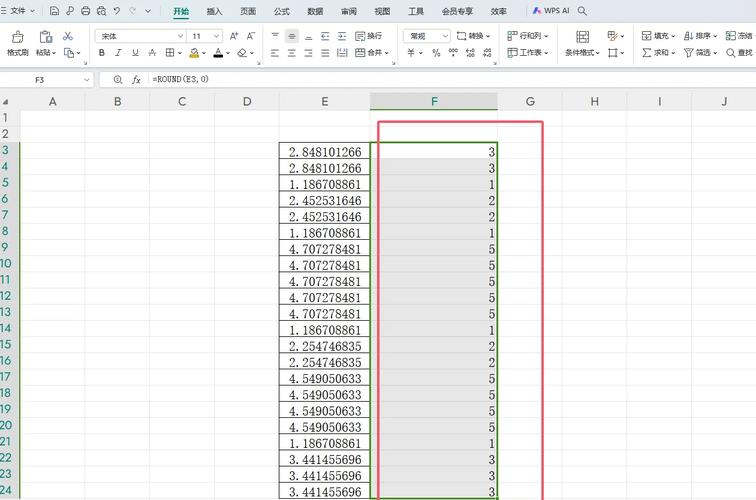Center text horizontally
The height and width of the screenshot is (500, 756).
click(292, 53)
